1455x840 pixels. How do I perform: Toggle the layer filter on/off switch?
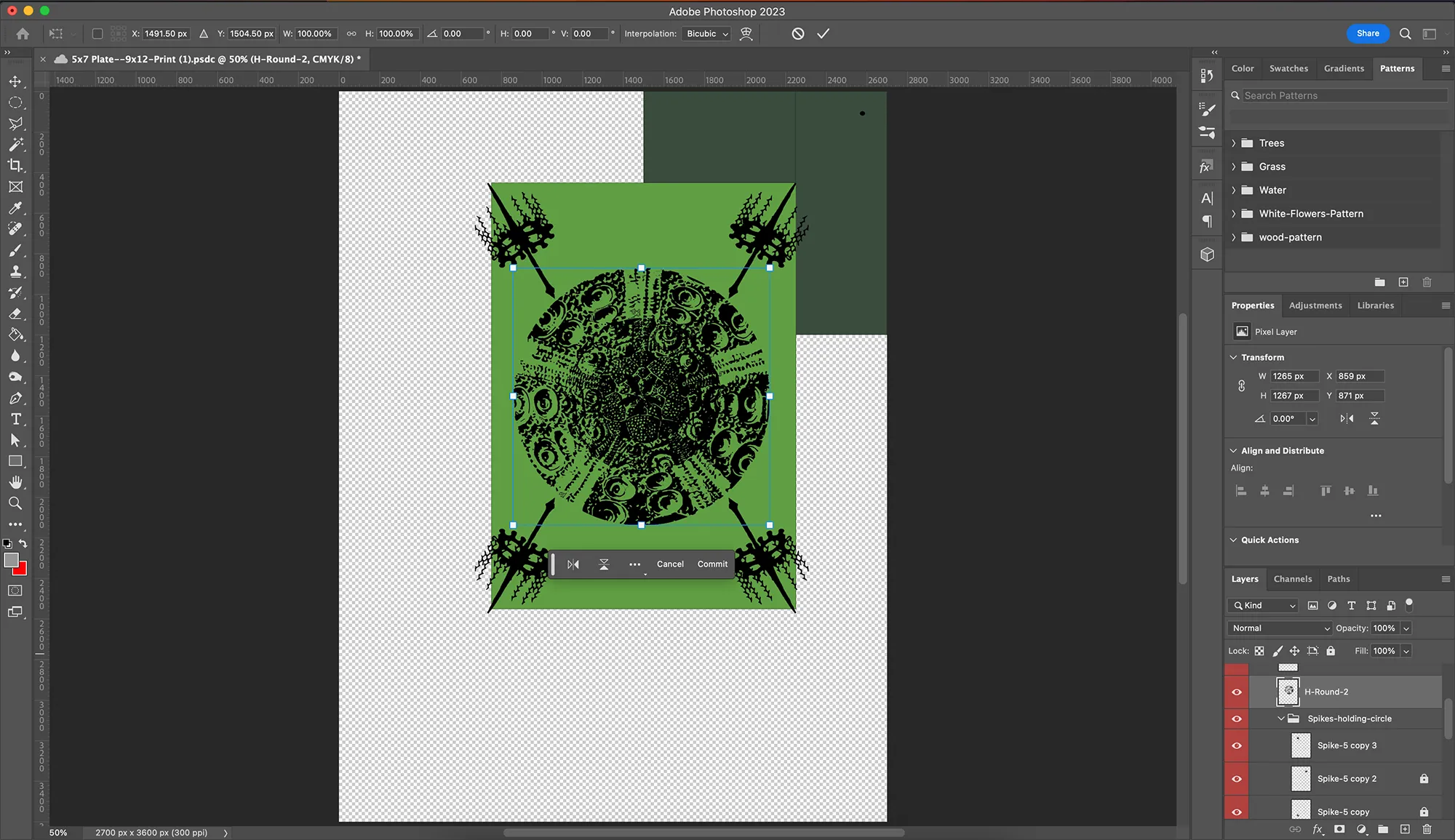(1409, 604)
